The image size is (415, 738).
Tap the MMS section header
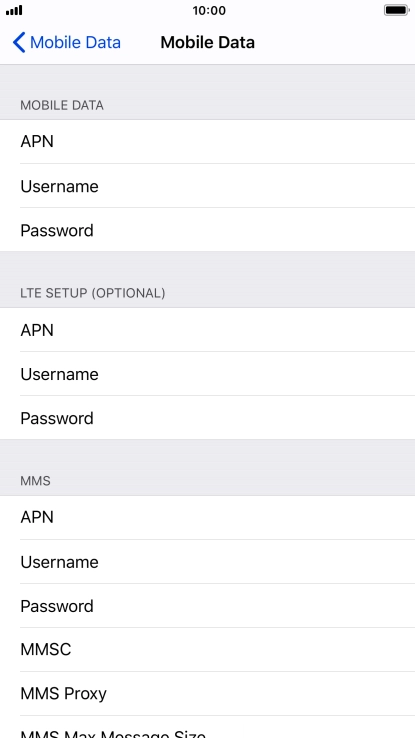pyautogui.click(x=35, y=481)
